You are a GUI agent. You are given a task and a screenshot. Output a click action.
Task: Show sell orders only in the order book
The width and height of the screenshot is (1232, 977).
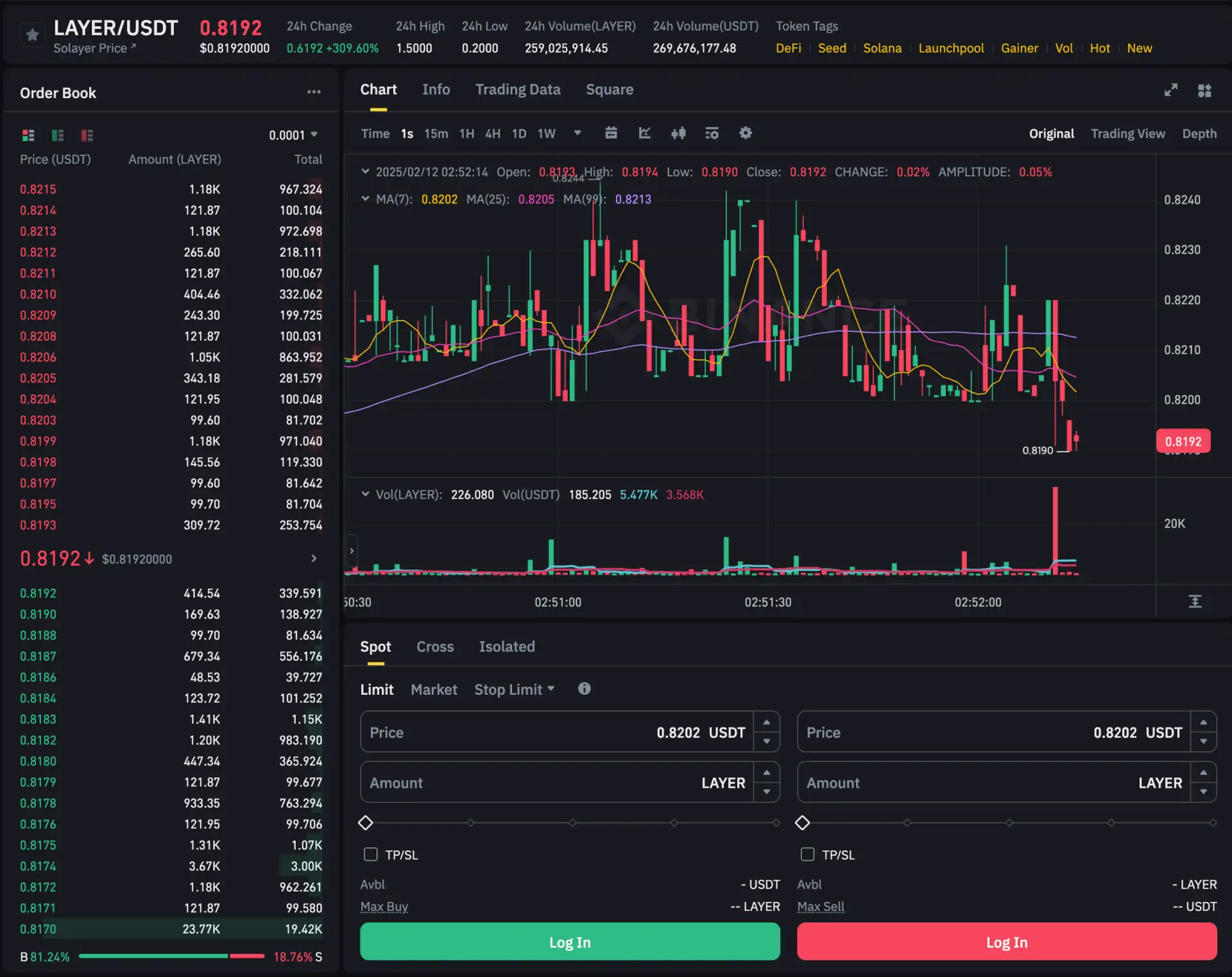pyautogui.click(x=87, y=135)
